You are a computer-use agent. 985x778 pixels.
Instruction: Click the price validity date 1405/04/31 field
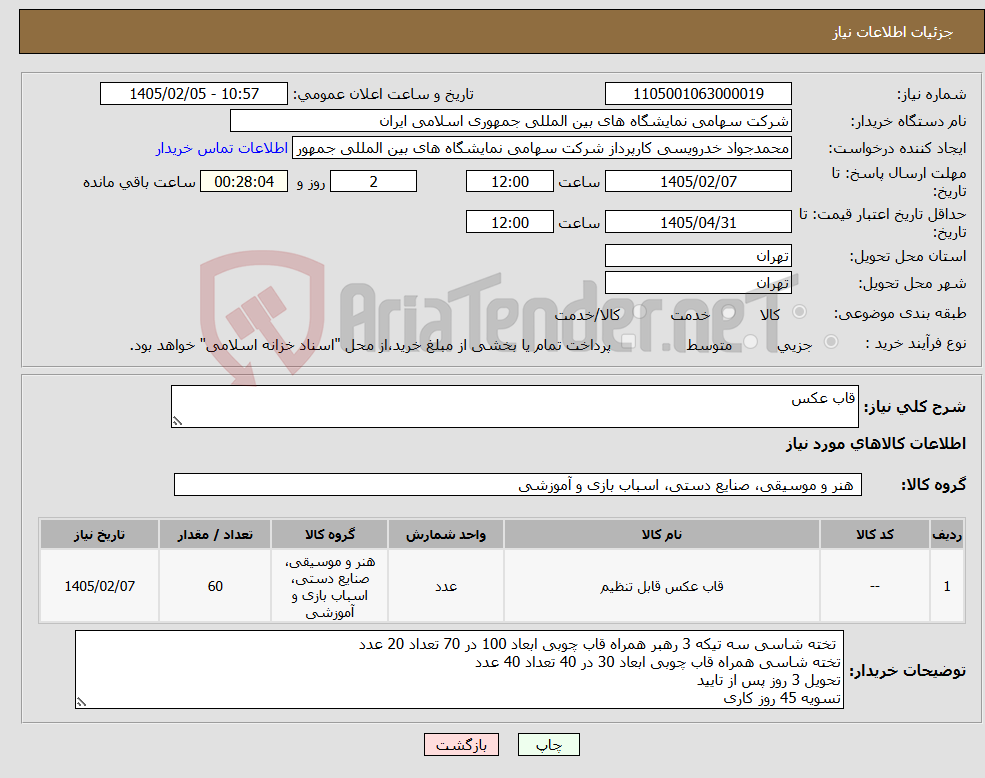click(698, 222)
